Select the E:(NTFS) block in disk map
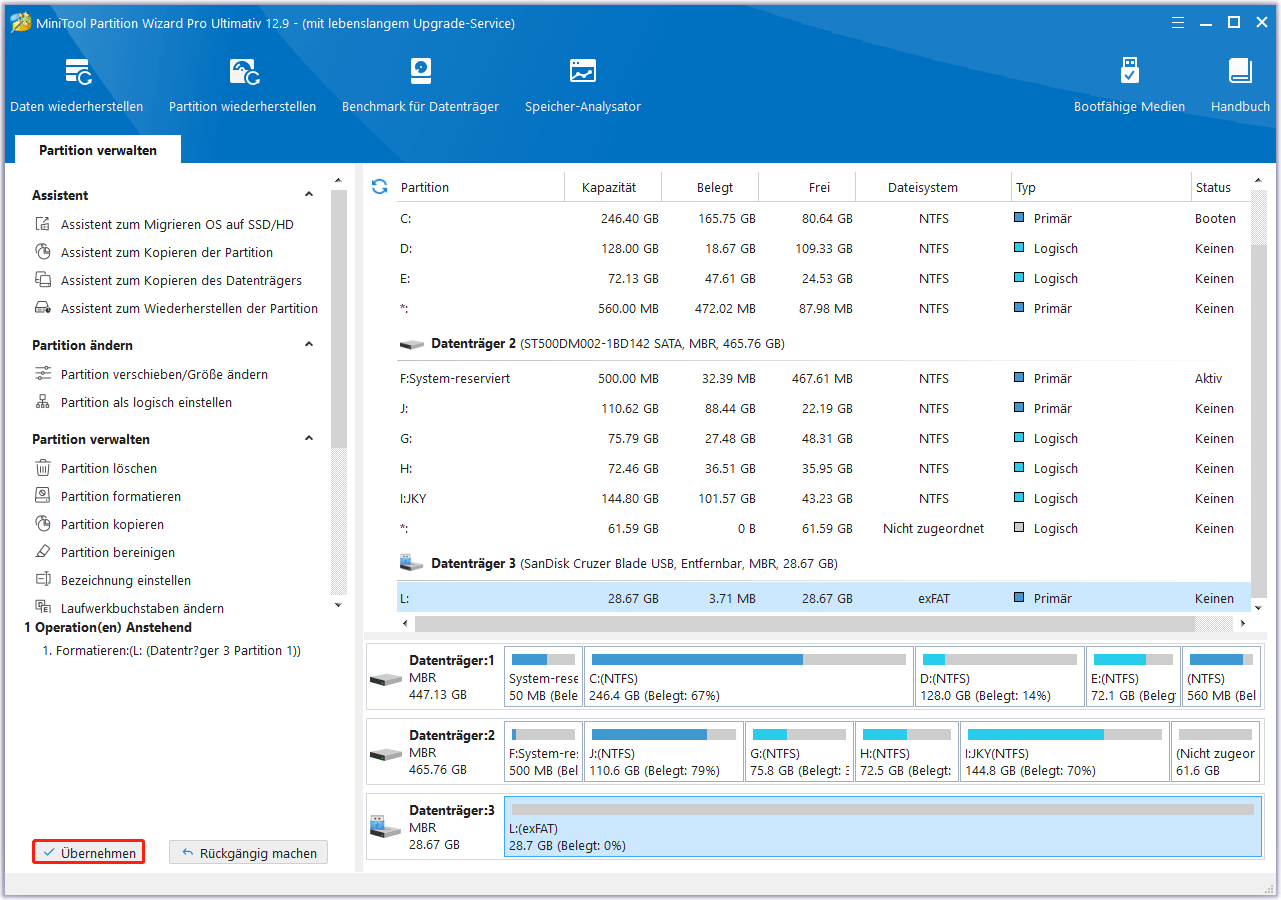The image size is (1281, 900). 1133,678
